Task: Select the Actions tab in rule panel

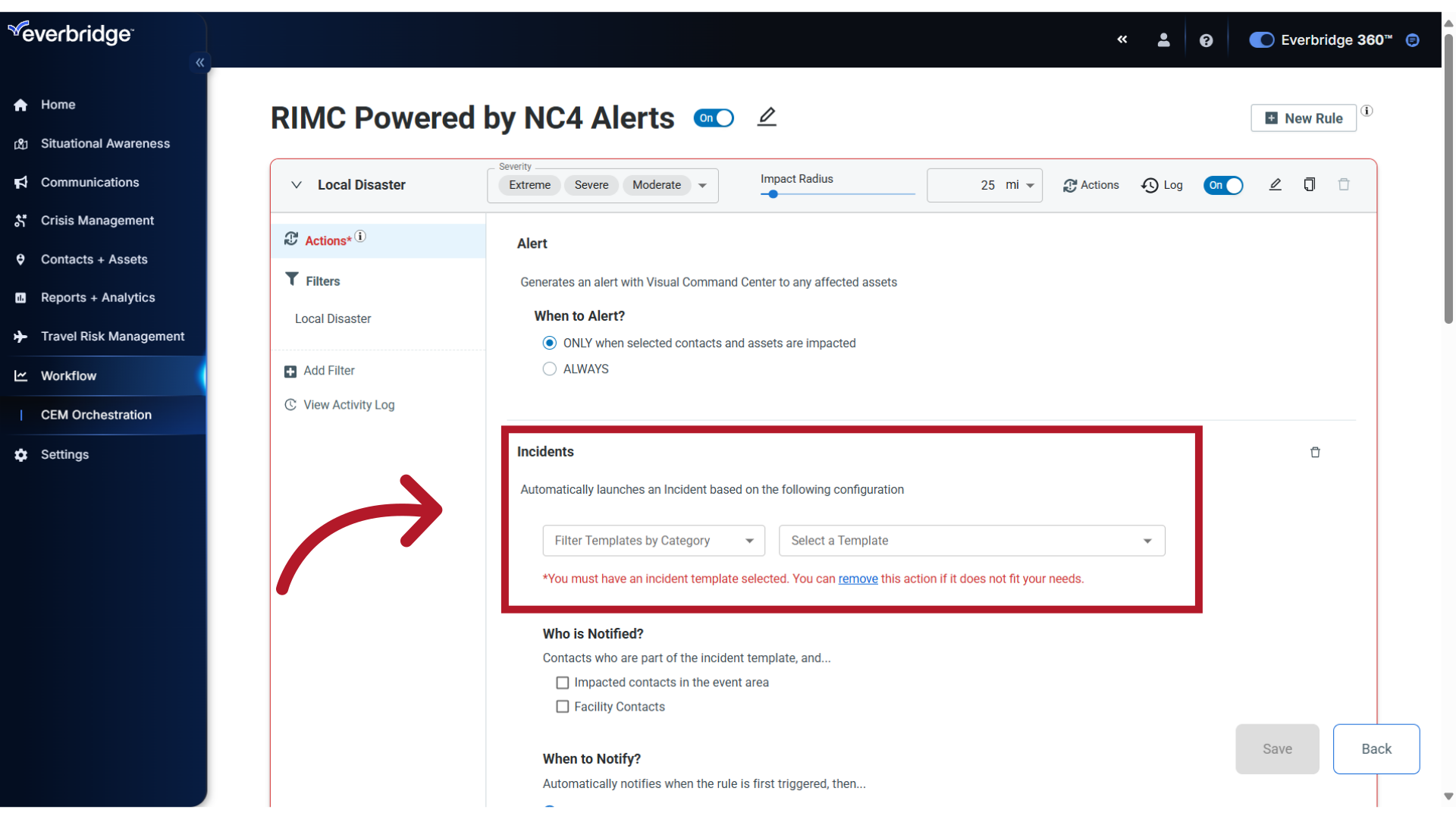Action: click(378, 240)
